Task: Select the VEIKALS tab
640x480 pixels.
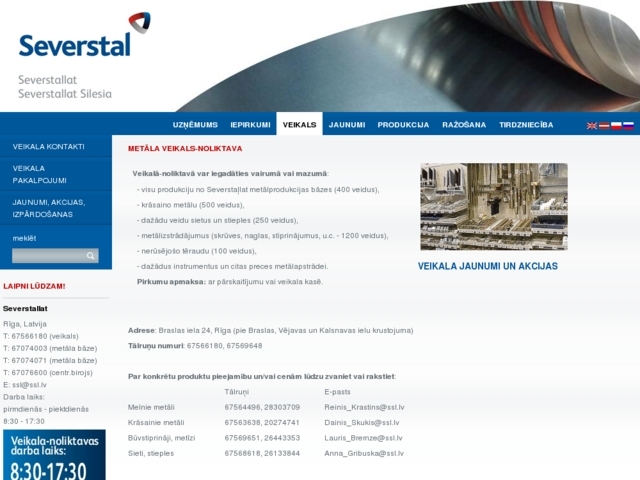Action: [x=299, y=125]
